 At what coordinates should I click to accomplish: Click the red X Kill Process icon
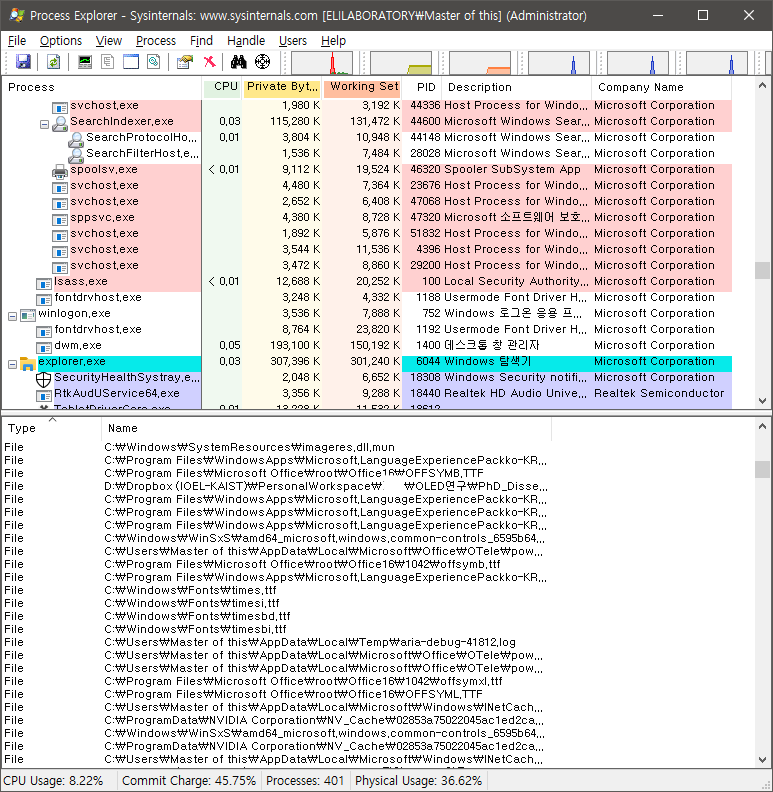pyautogui.click(x=209, y=62)
